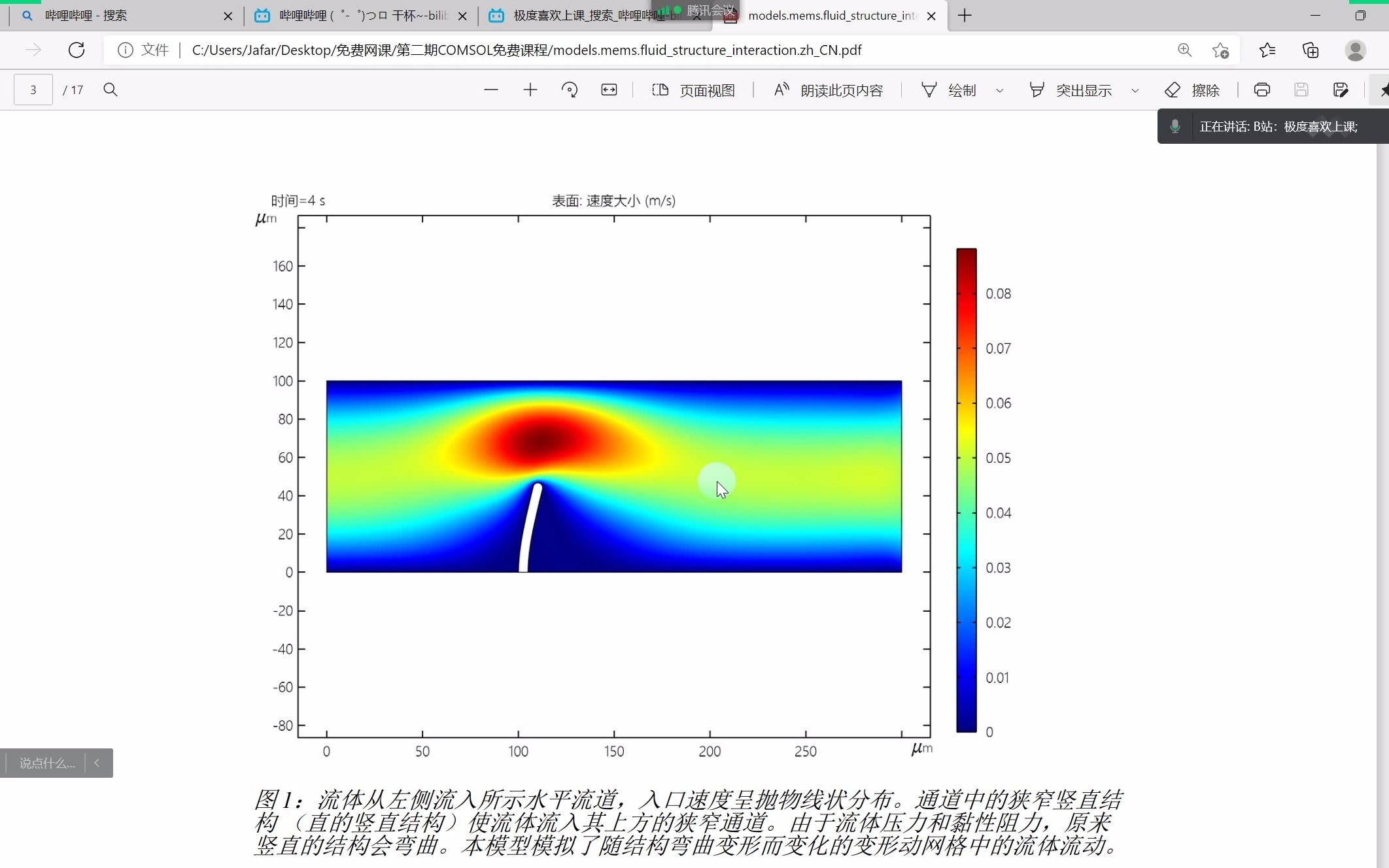Switch to the models.mems.fluid_structure tab

pos(831,16)
